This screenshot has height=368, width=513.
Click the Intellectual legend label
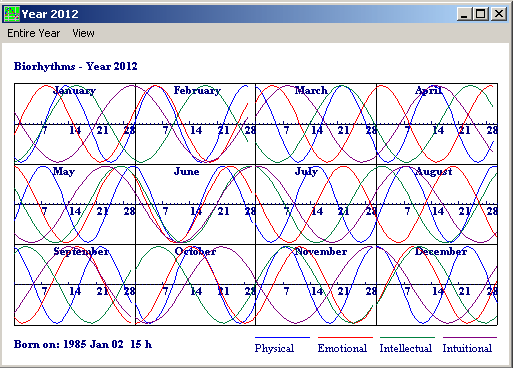pyautogui.click(x=406, y=348)
